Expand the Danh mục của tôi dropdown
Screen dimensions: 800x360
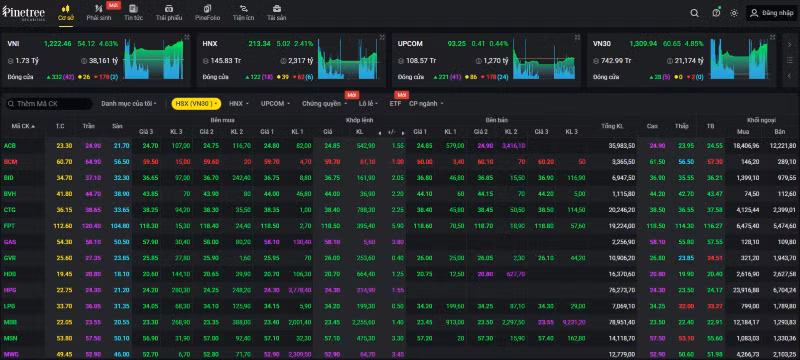pos(129,104)
